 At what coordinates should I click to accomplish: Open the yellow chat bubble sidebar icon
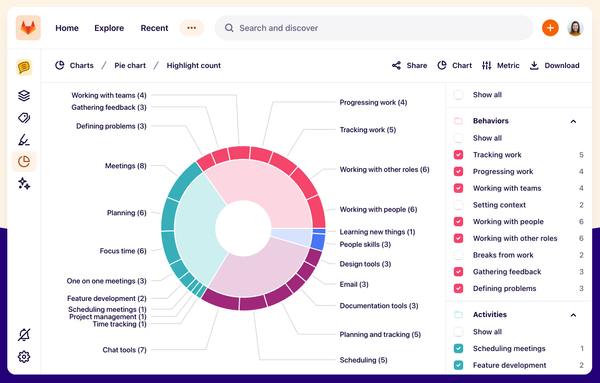tap(24, 67)
